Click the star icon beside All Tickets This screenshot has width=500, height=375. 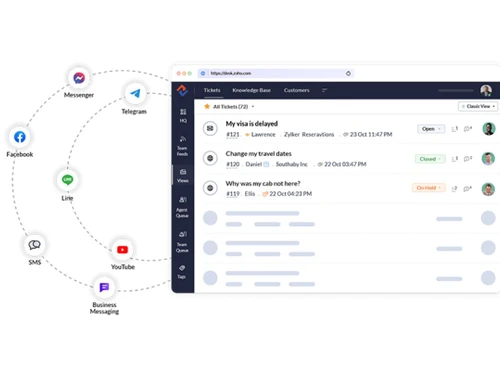tap(207, 106)
